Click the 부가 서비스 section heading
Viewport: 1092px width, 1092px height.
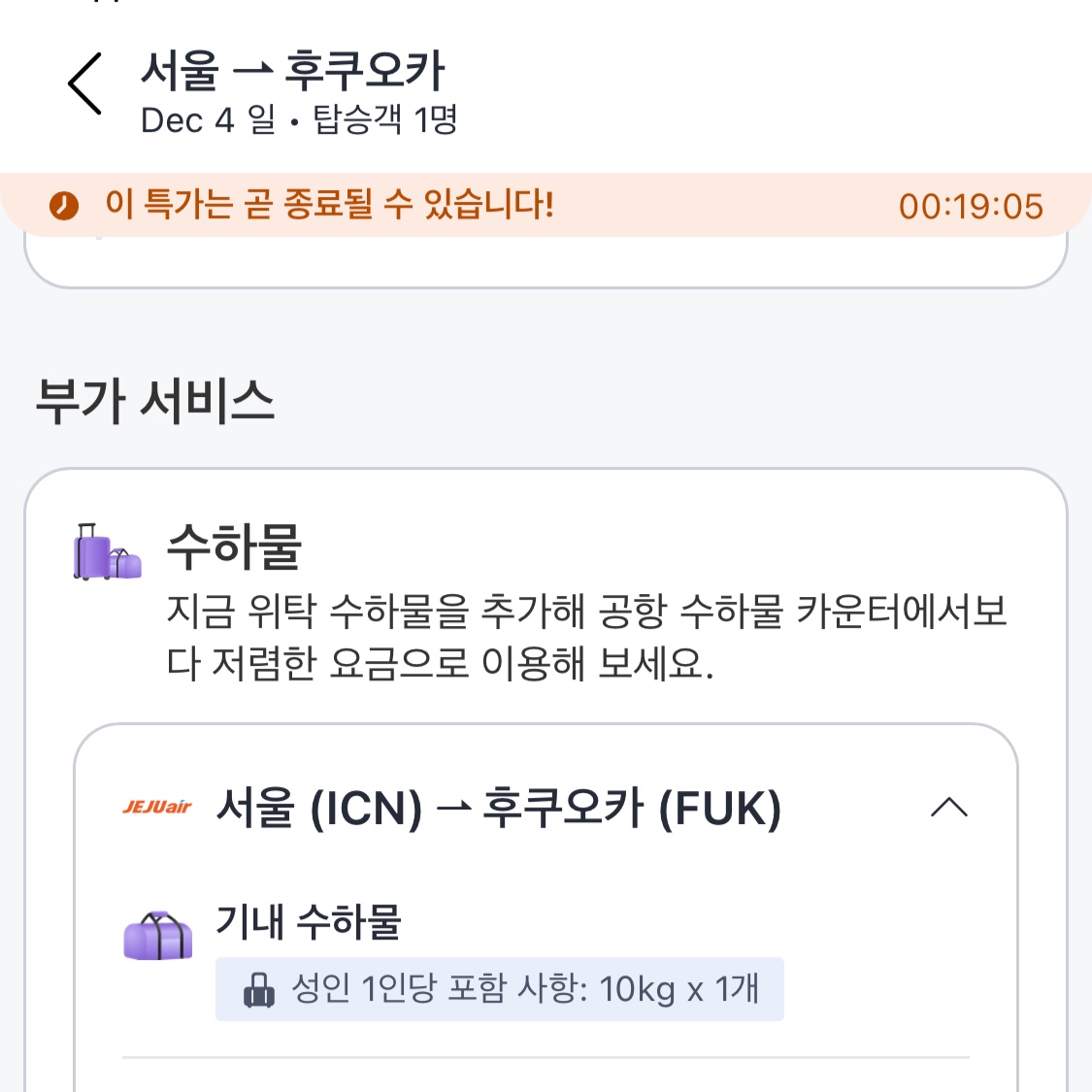(x=155, y=401)
